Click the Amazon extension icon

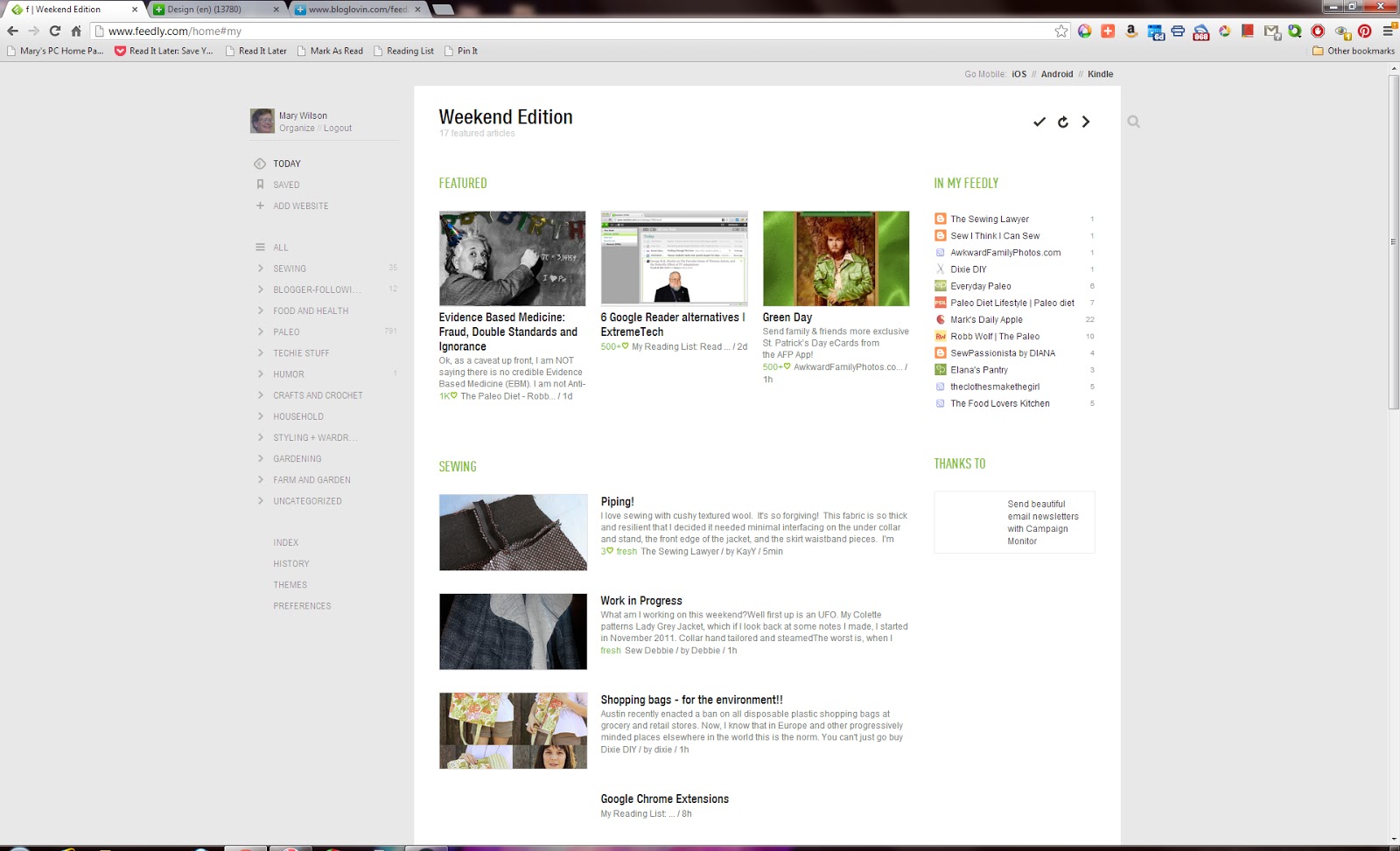click(1131, 31)
